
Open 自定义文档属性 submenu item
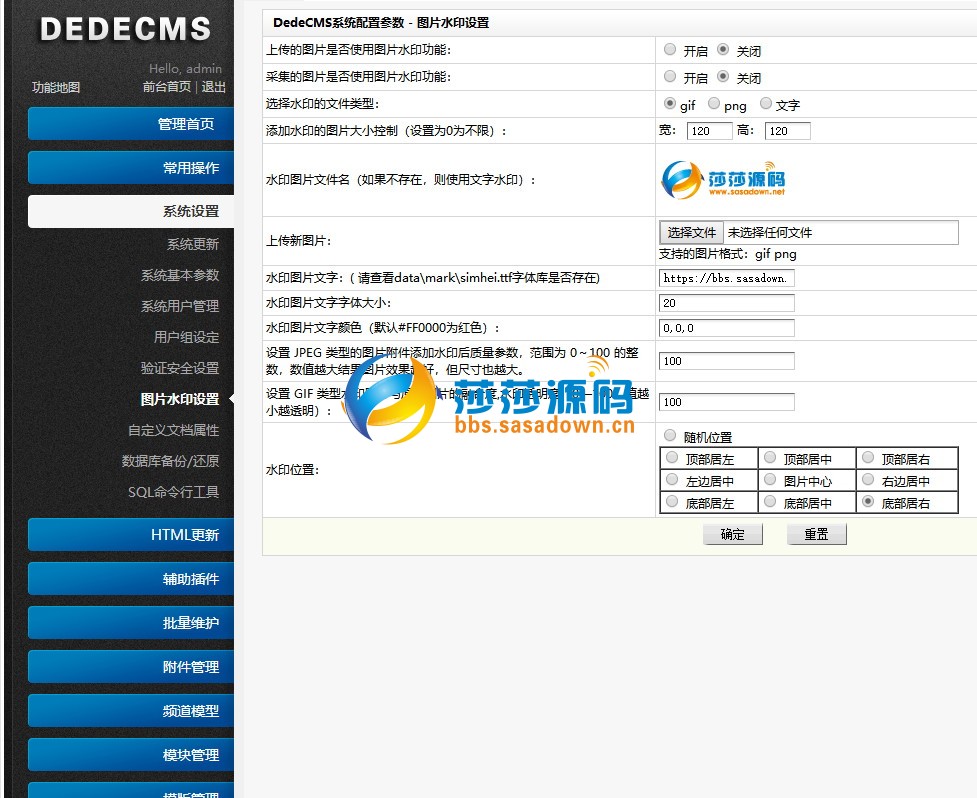tap(173, 430)
